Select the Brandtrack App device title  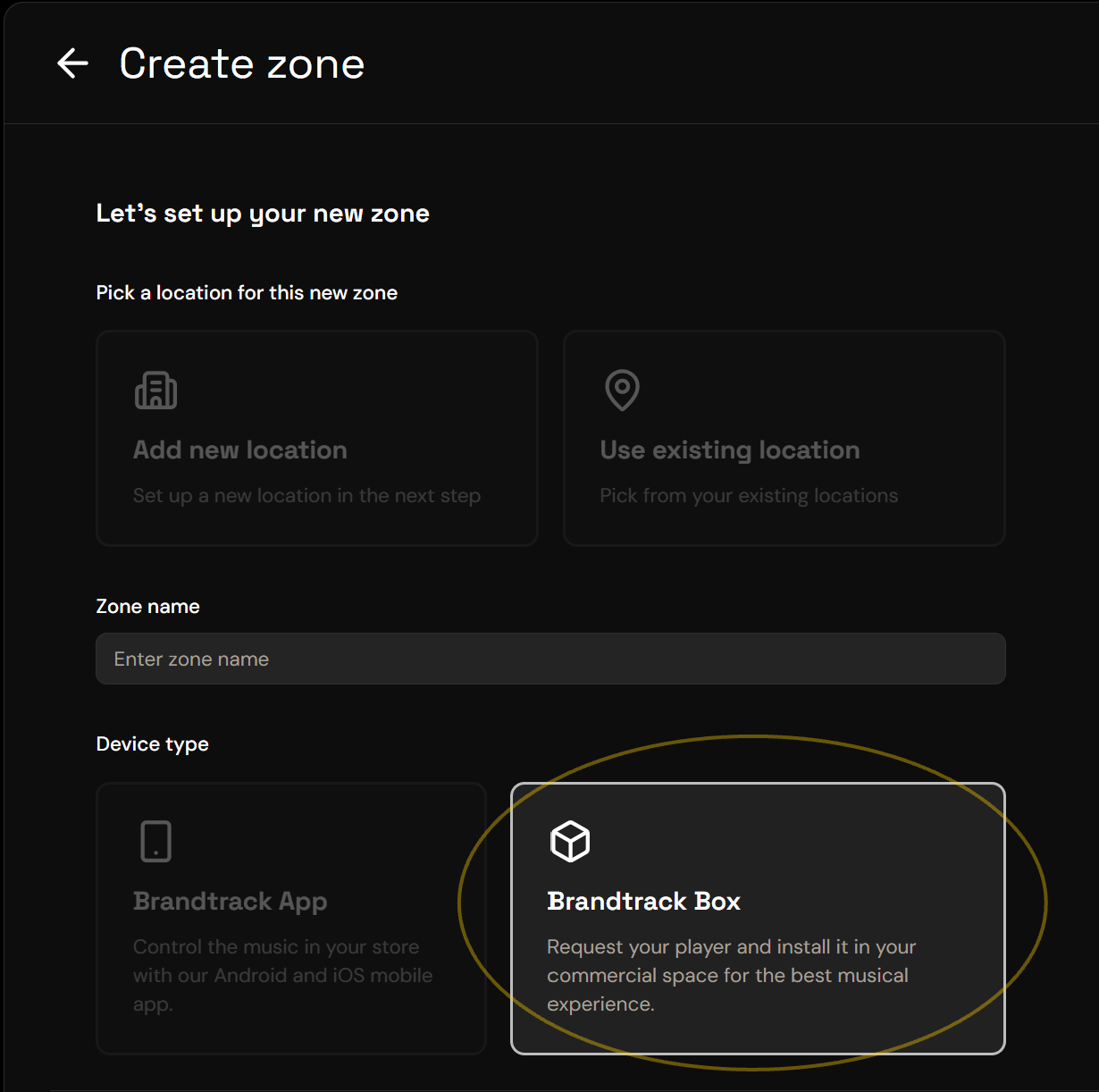tap(231, 901)
